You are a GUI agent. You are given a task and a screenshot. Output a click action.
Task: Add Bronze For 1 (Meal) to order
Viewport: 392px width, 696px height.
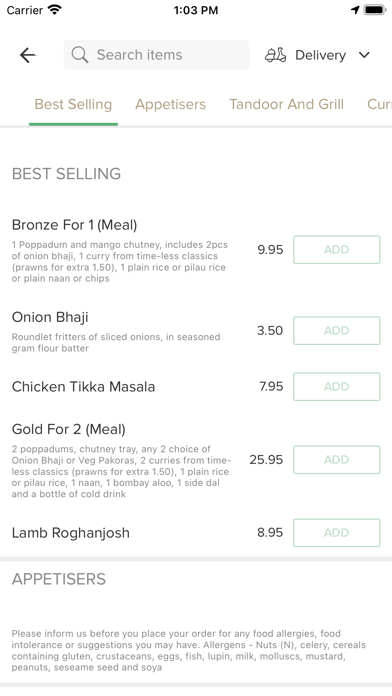pyautogui.click(x=337, y=249)
